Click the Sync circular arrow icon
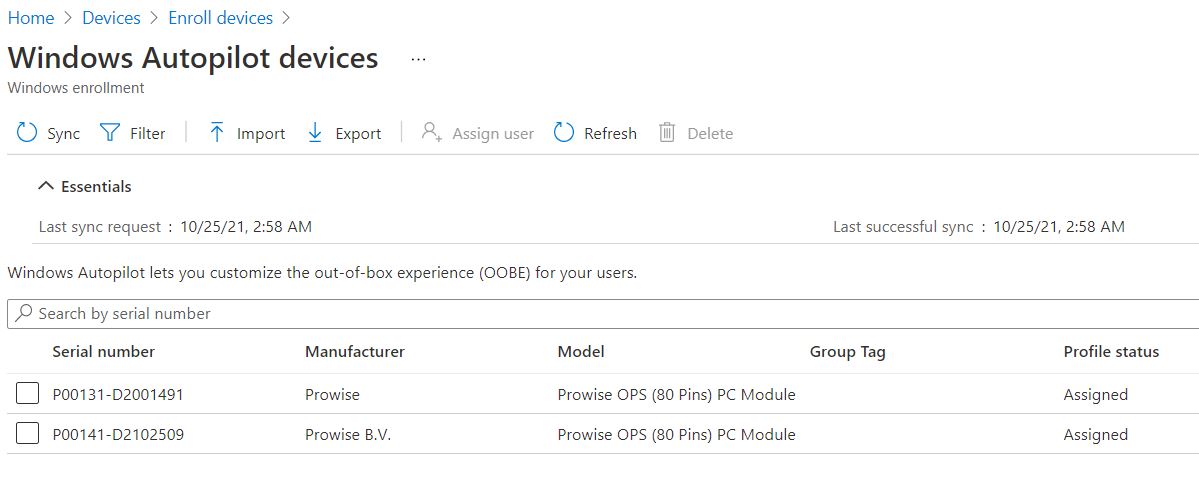 [x=27, y=133]
